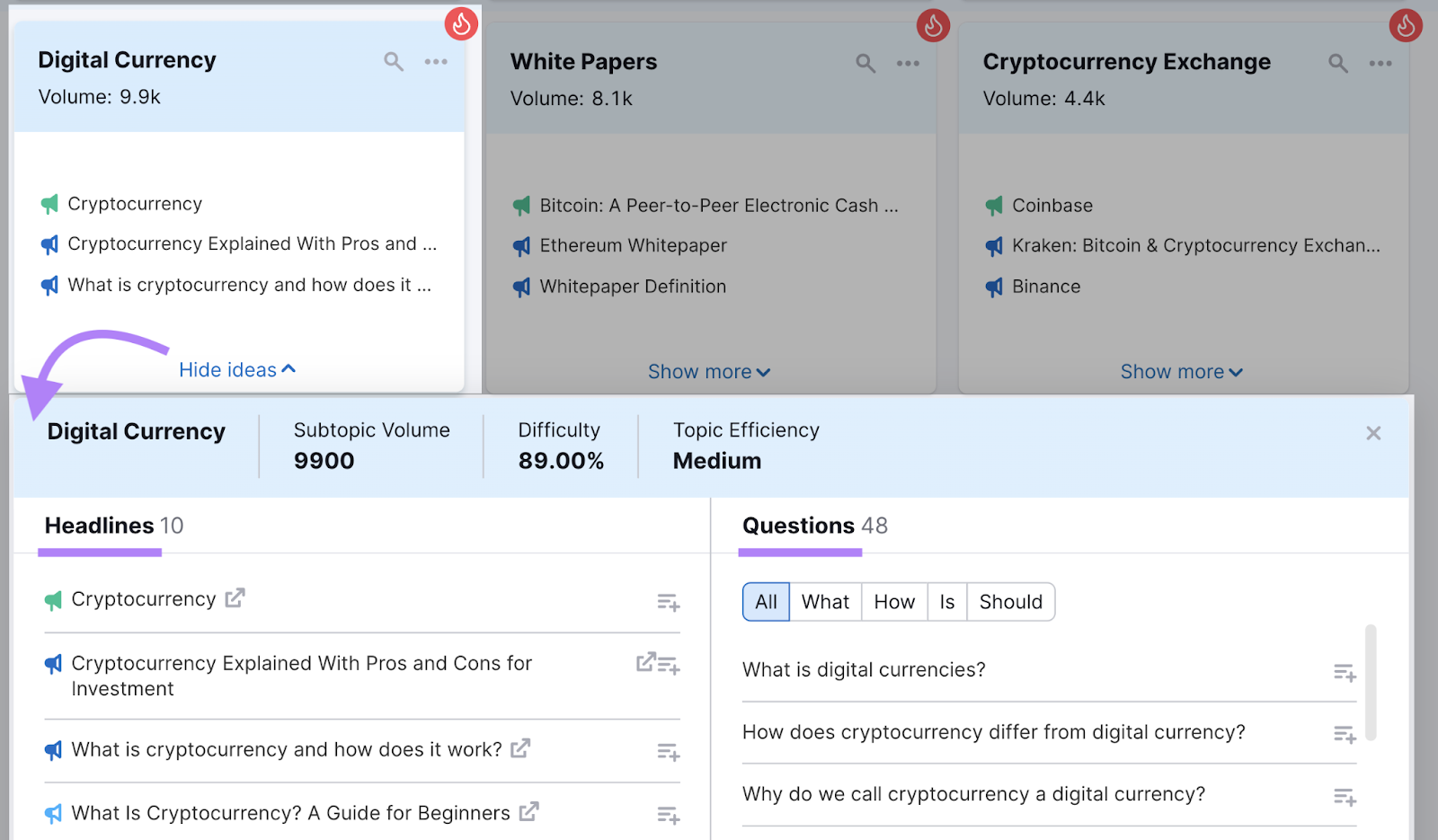
Task: Open the three-dot menu on White Papers card
Action: pyautogui.click(x=908, y=63)
